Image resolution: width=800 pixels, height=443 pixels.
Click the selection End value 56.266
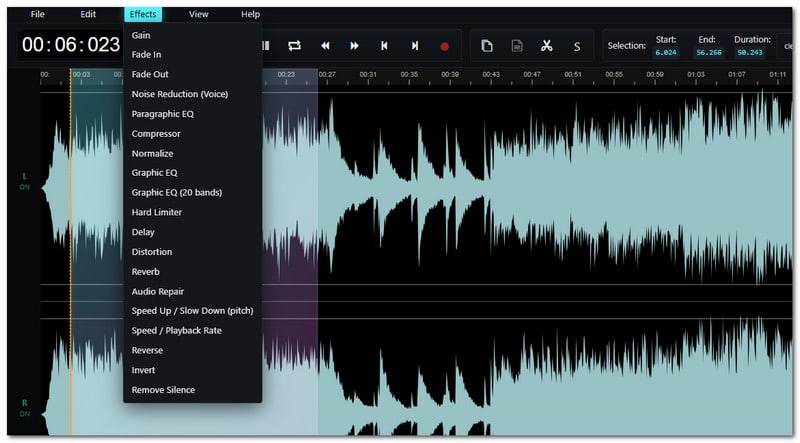(709, 53)
